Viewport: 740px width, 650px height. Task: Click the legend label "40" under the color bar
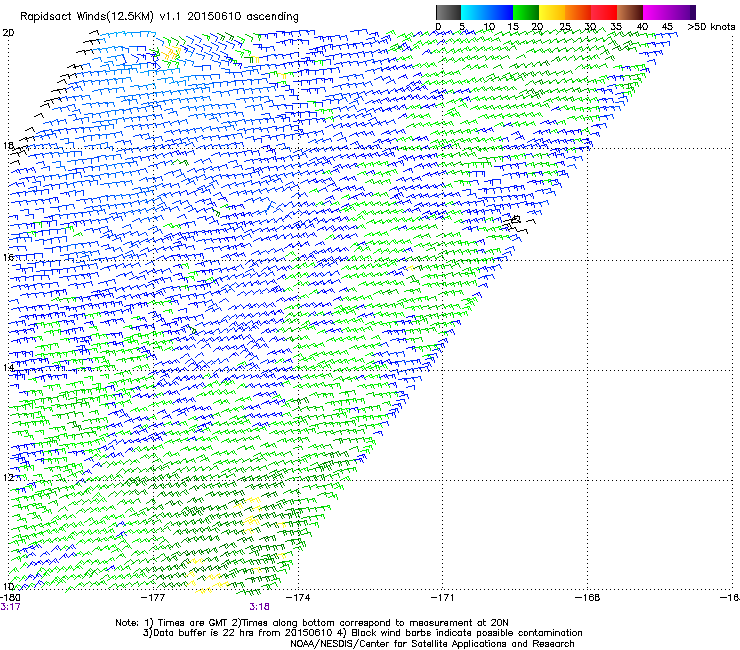(x=642, y=26)
